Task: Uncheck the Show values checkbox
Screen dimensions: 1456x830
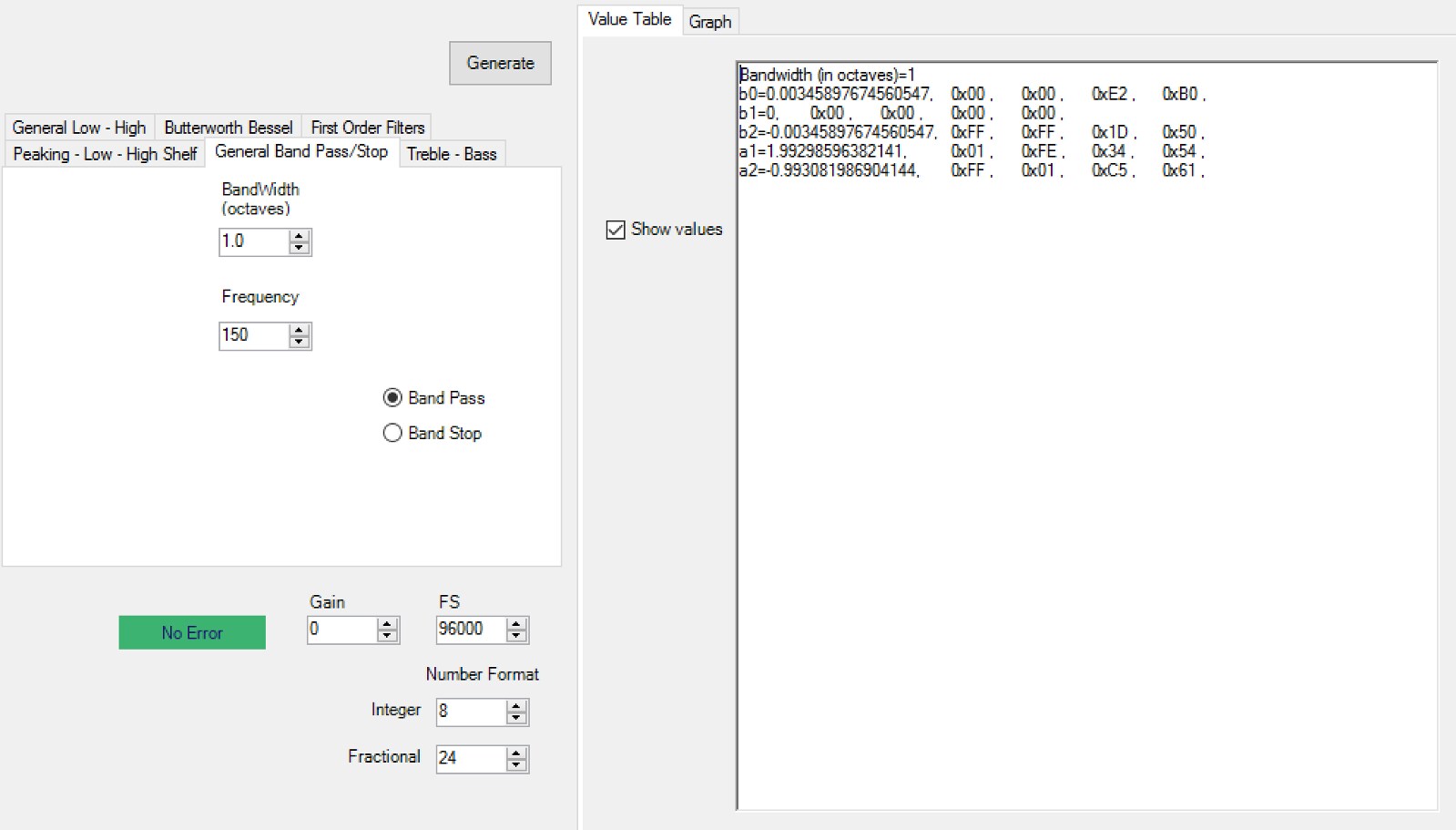Action: [x=616, y=230]
